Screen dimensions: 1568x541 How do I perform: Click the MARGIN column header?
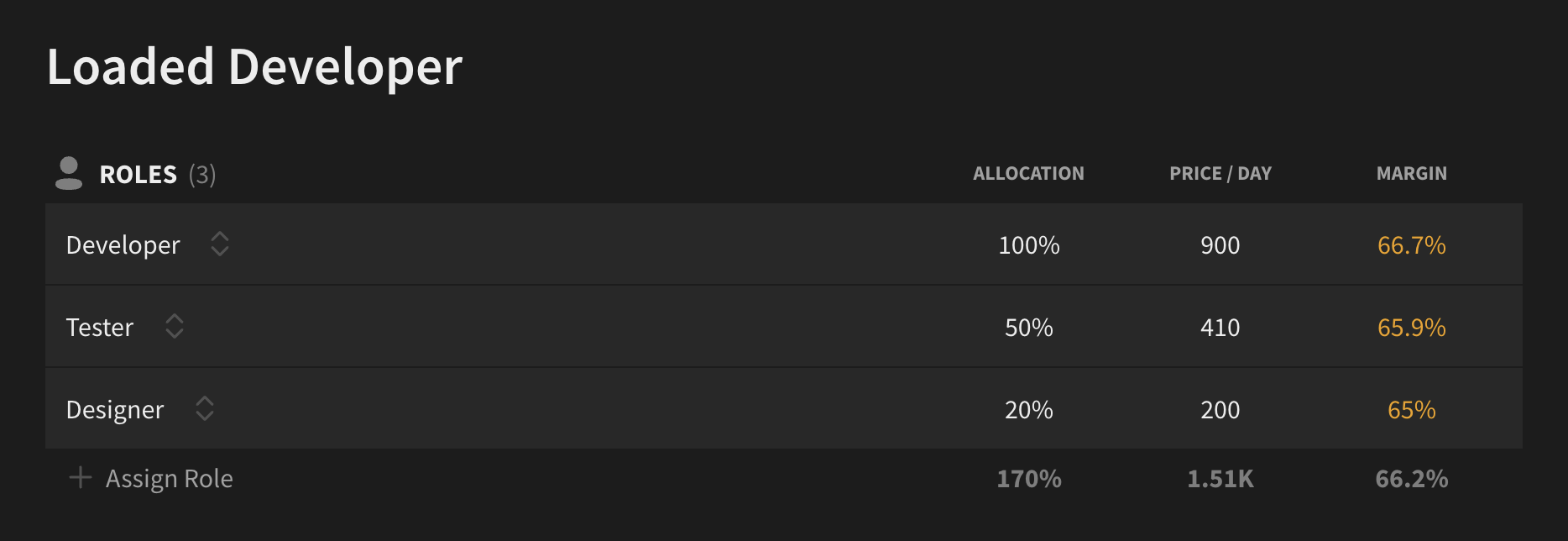1412,174
